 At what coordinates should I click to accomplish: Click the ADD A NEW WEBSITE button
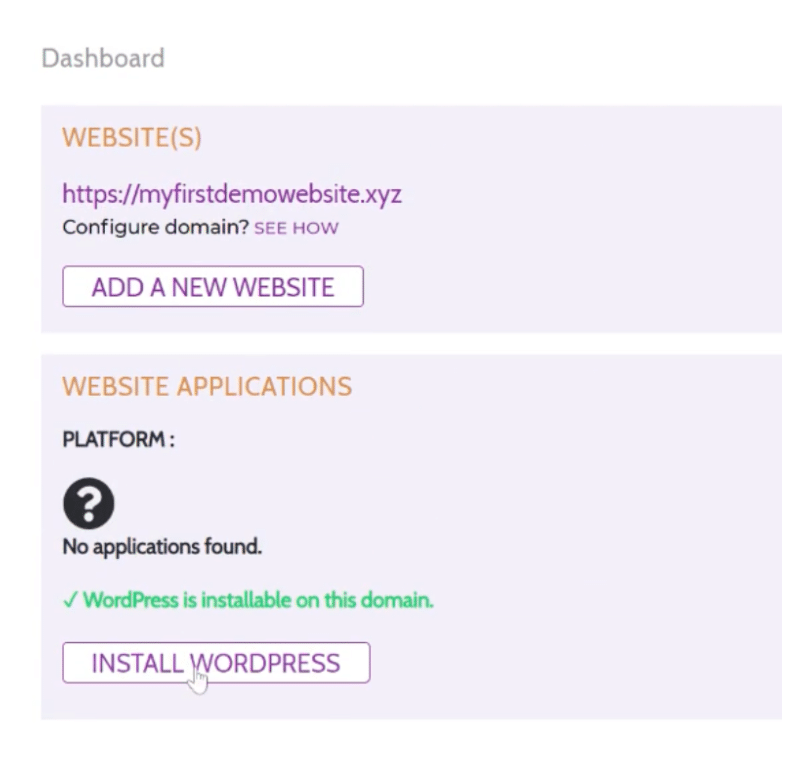click(212, 286)
